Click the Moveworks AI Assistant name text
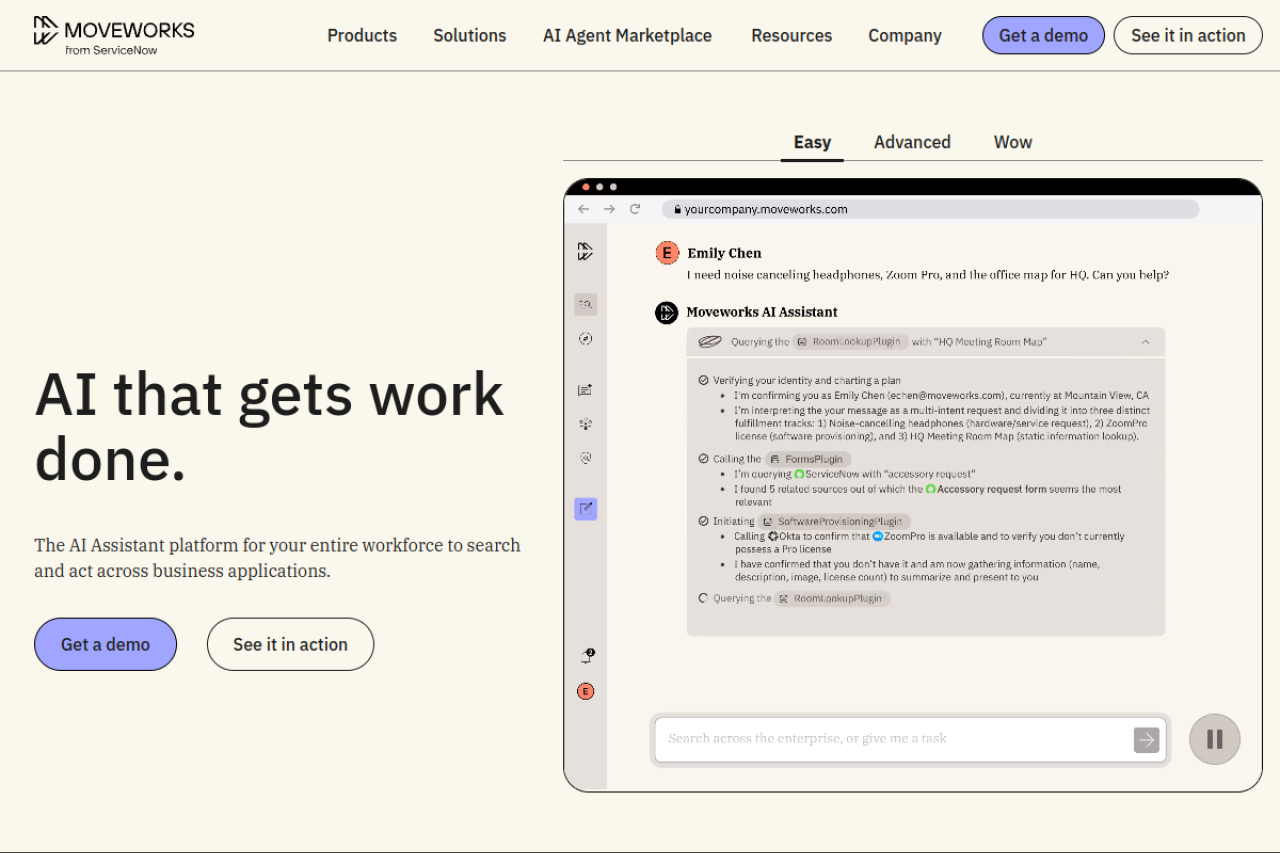Screen dimensions: 1280x853 762,313
